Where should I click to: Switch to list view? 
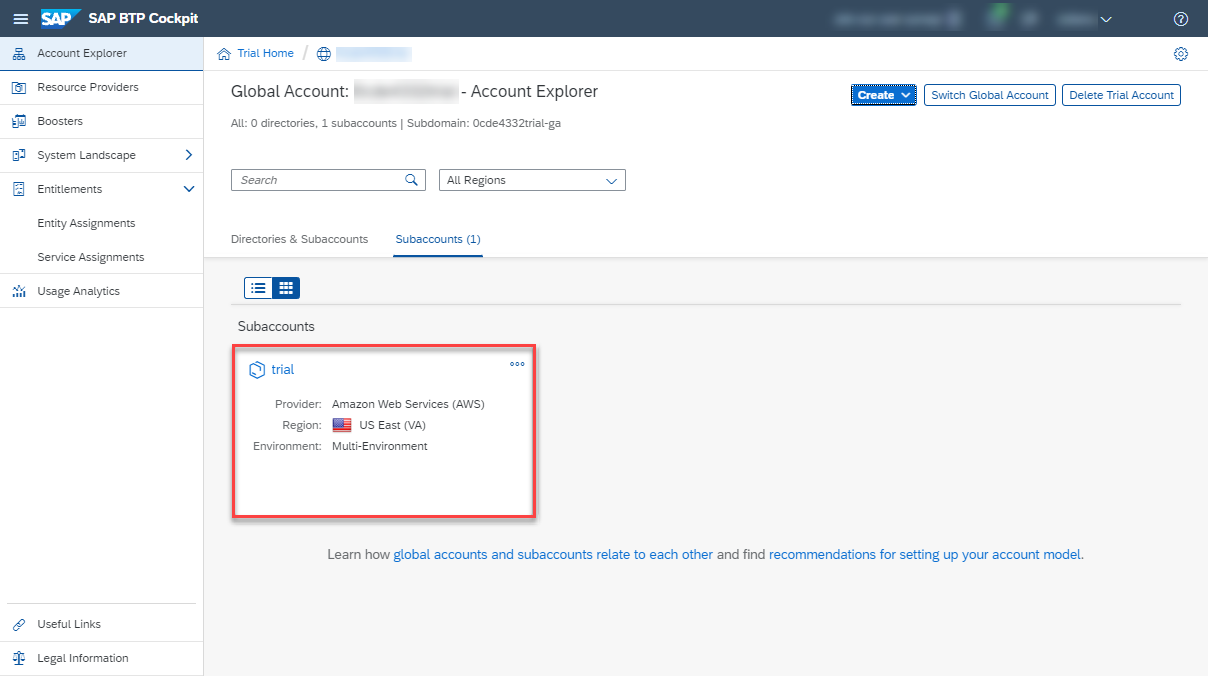[258, 288]
